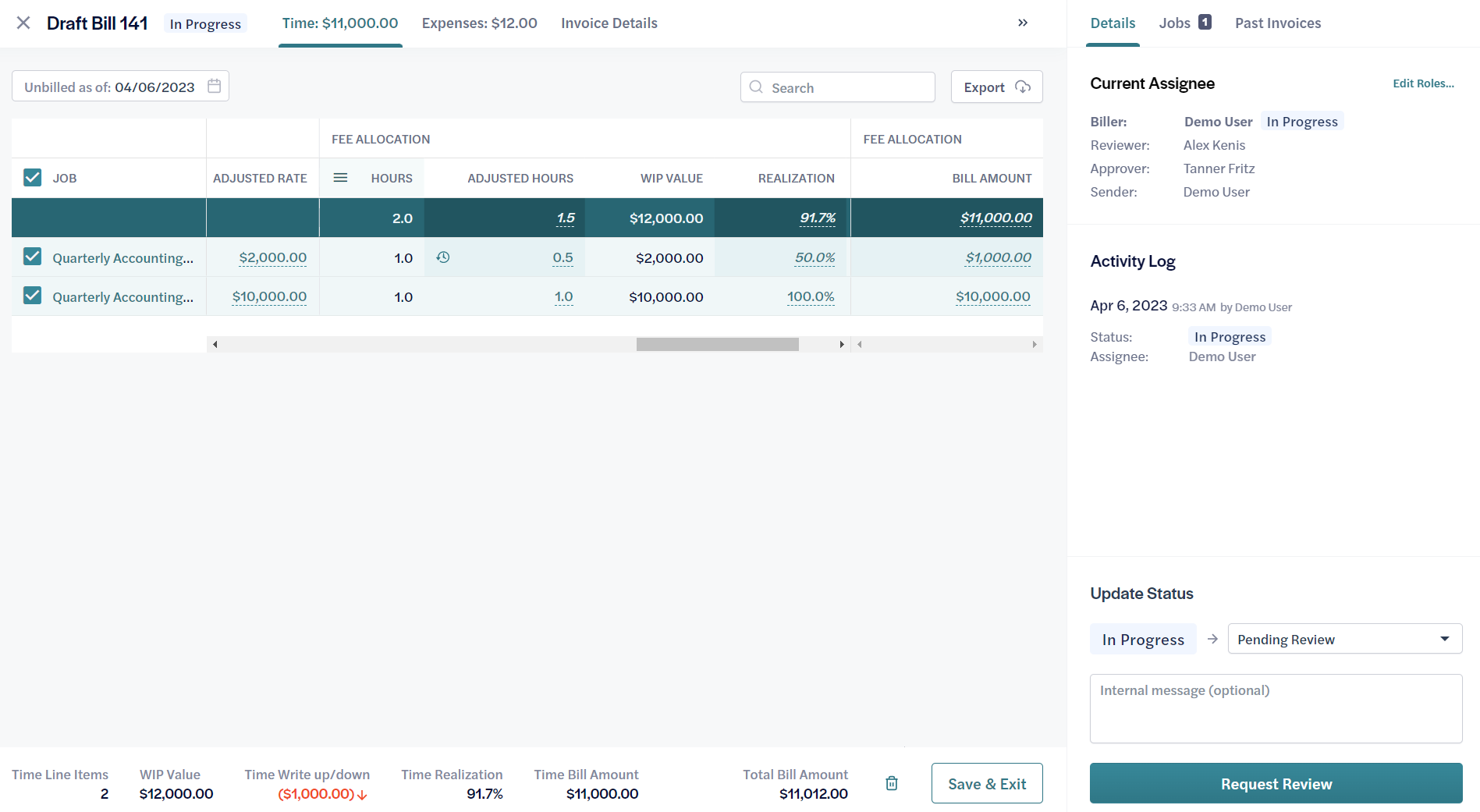Click the Jobs count badge
Image resolution: width=1480 pixels, height=812 pixels.
point(1205,22)
